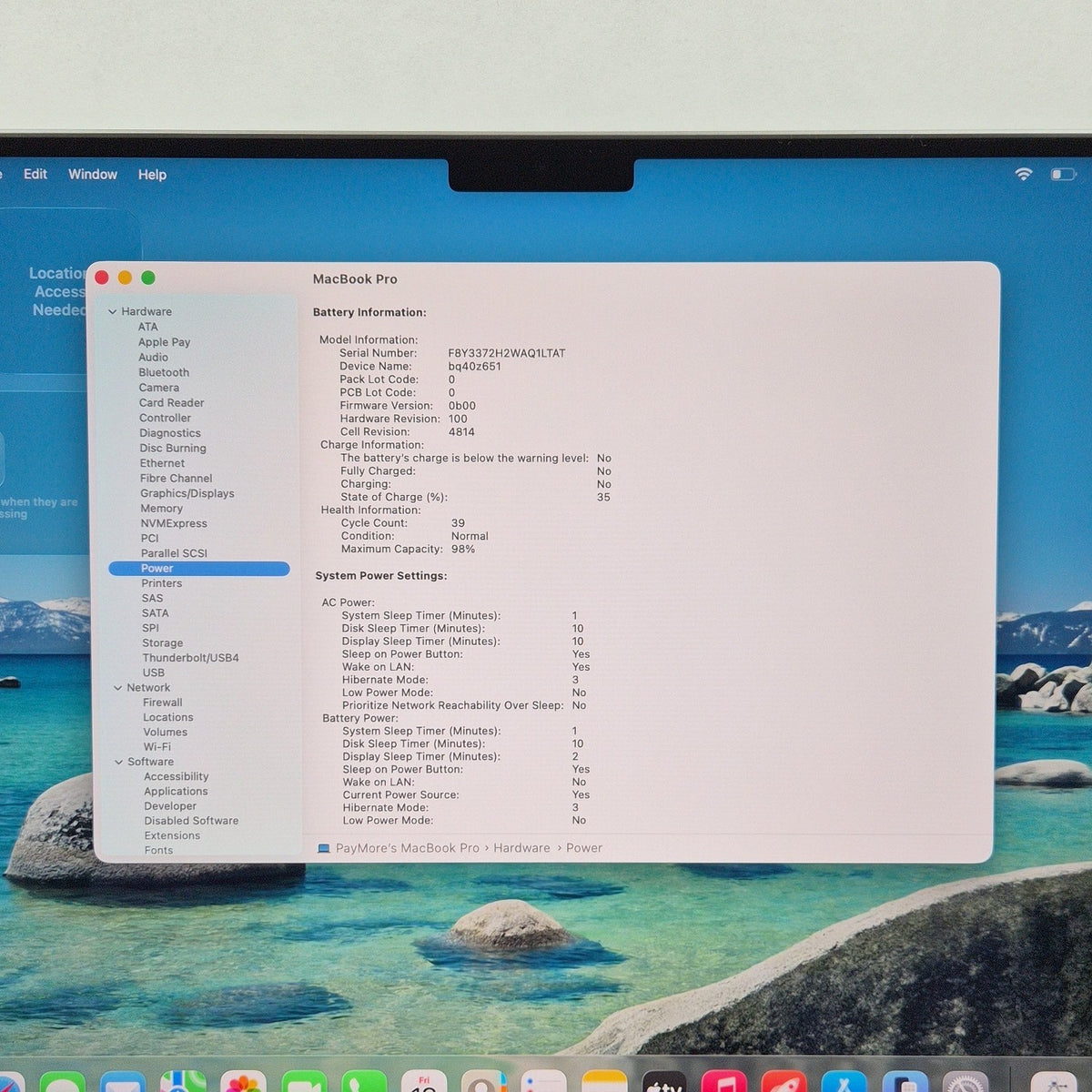Open the Window menu

pos(93,174)
